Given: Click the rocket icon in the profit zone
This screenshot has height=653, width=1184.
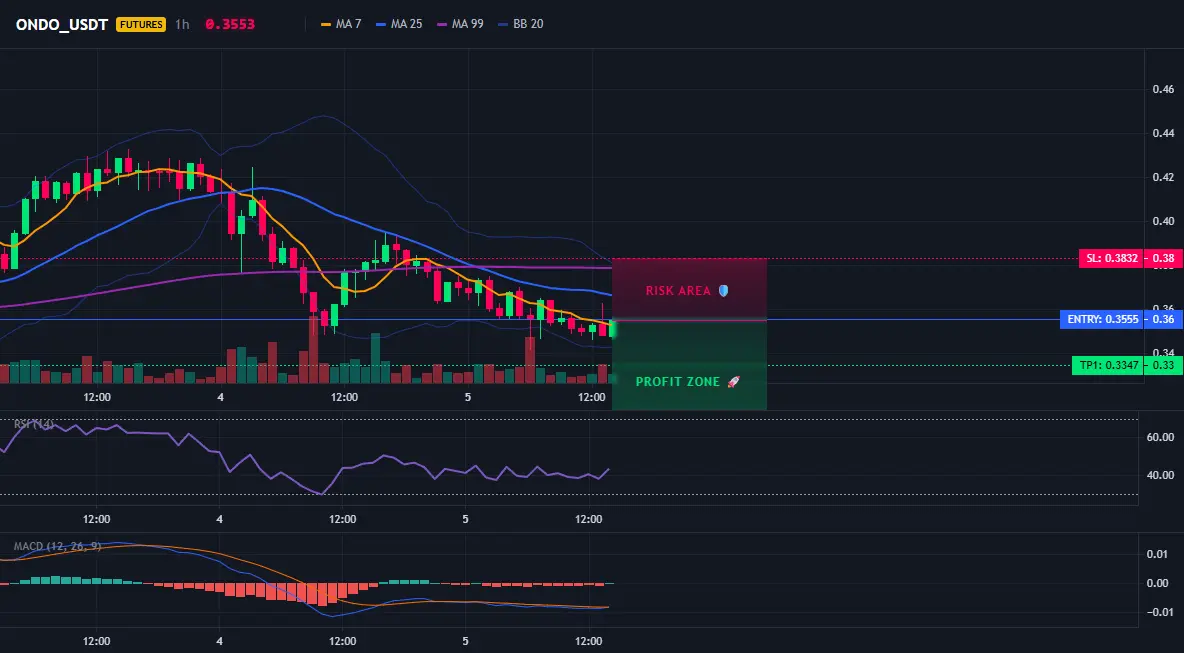Looking at the screenshot, I should tap(733, 382).
